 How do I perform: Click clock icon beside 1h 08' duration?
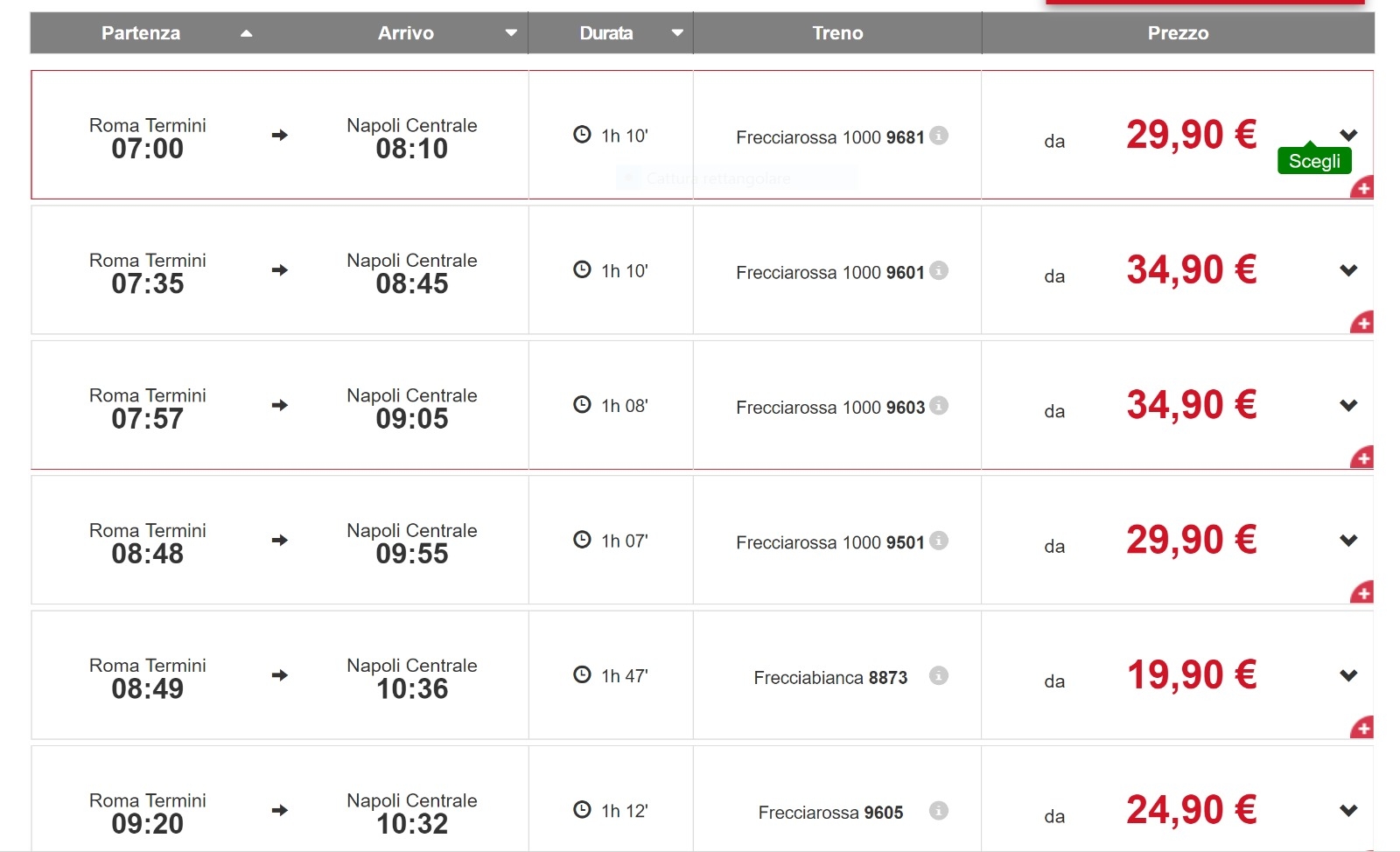tap(582, 405)
